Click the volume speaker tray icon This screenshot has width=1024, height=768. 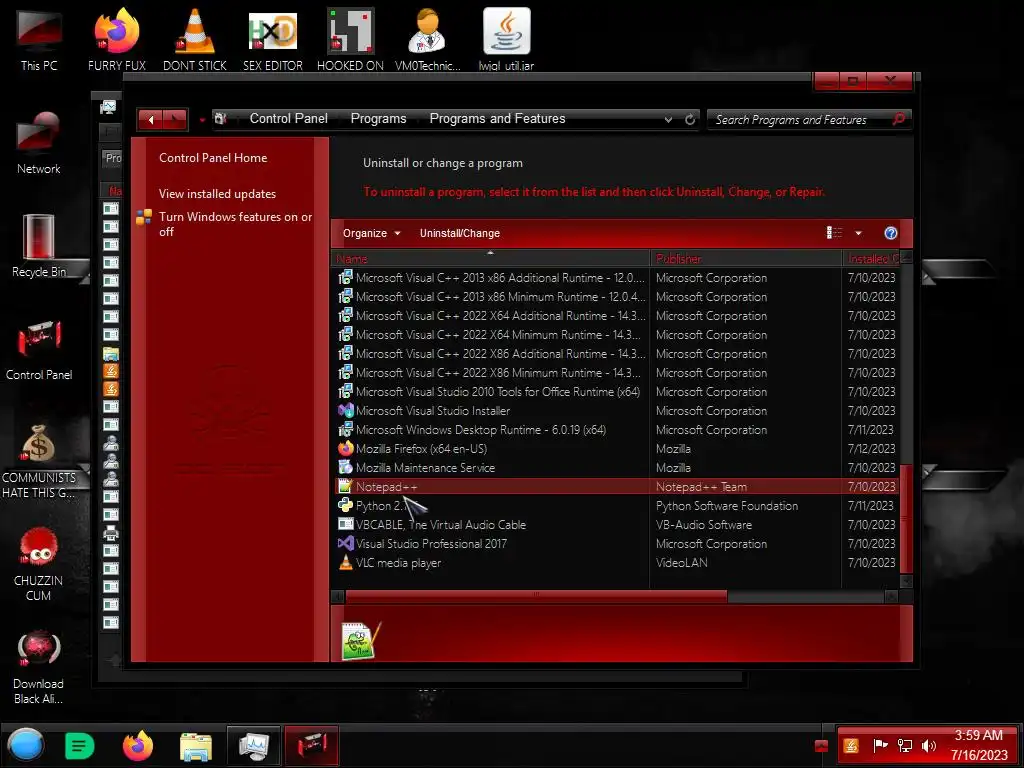pos(929,745)
